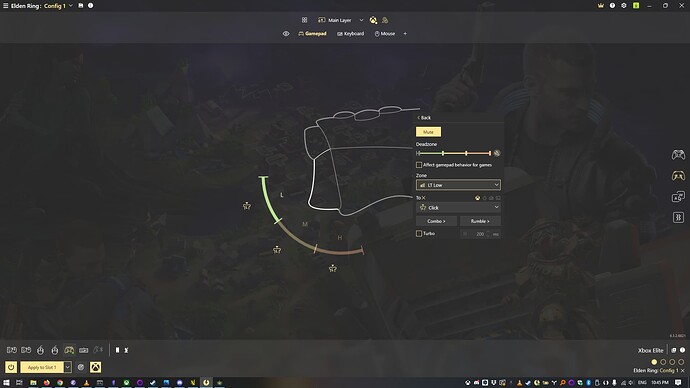The width and height of the screenshot is (690, 388).
Task: Switch to the Keyboard tab
Action: tap(350, 34)
